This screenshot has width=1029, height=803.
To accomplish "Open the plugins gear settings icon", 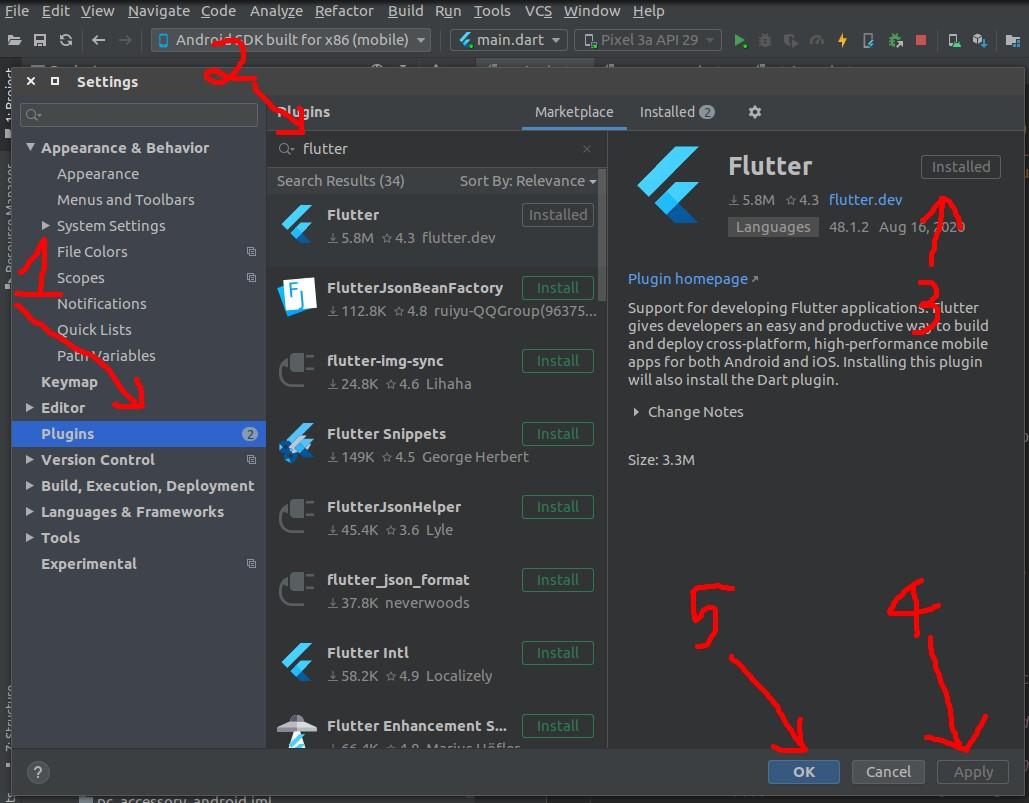I will pos(755,112).
